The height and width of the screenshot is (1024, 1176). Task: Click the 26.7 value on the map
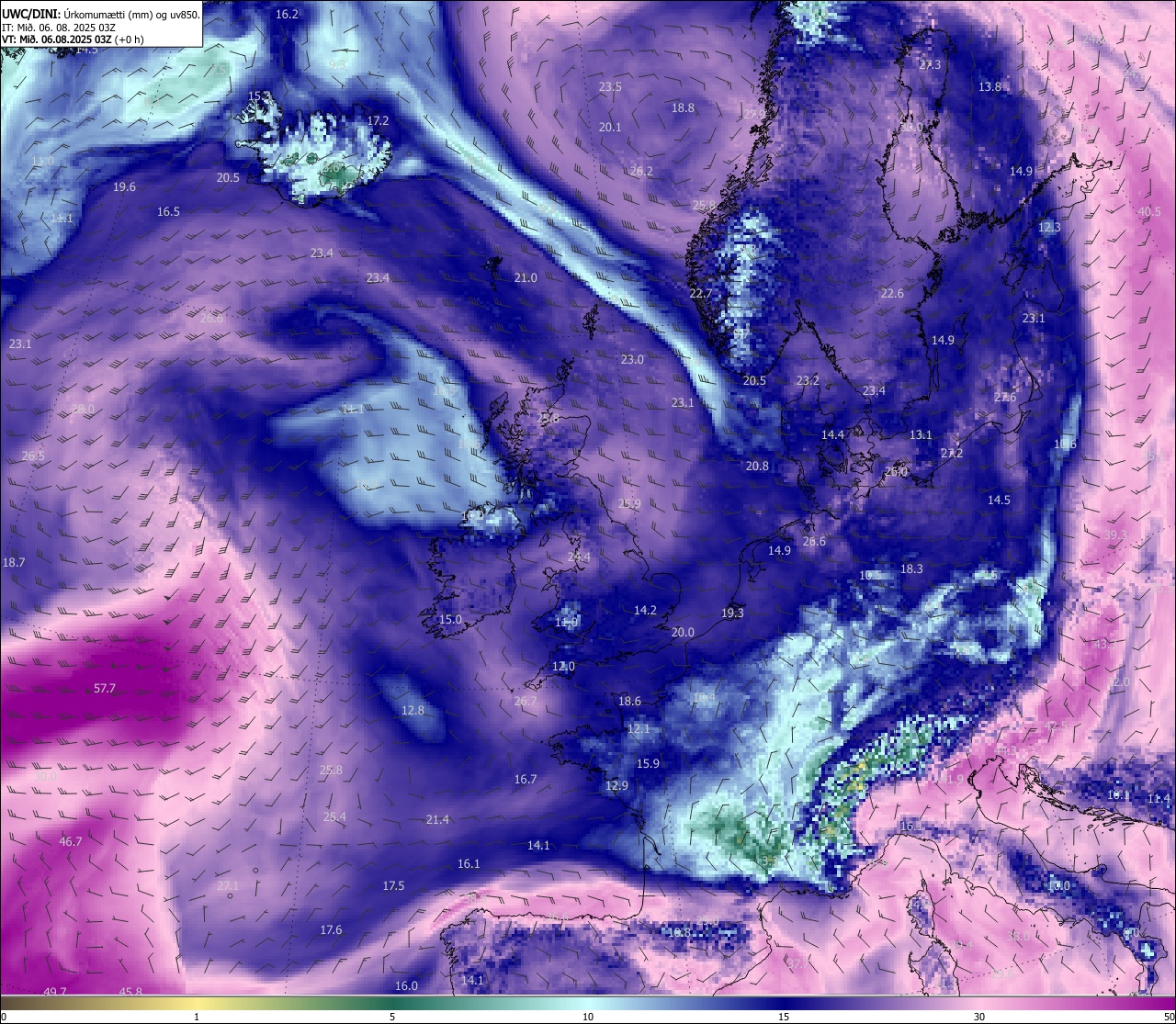point(525,702)
